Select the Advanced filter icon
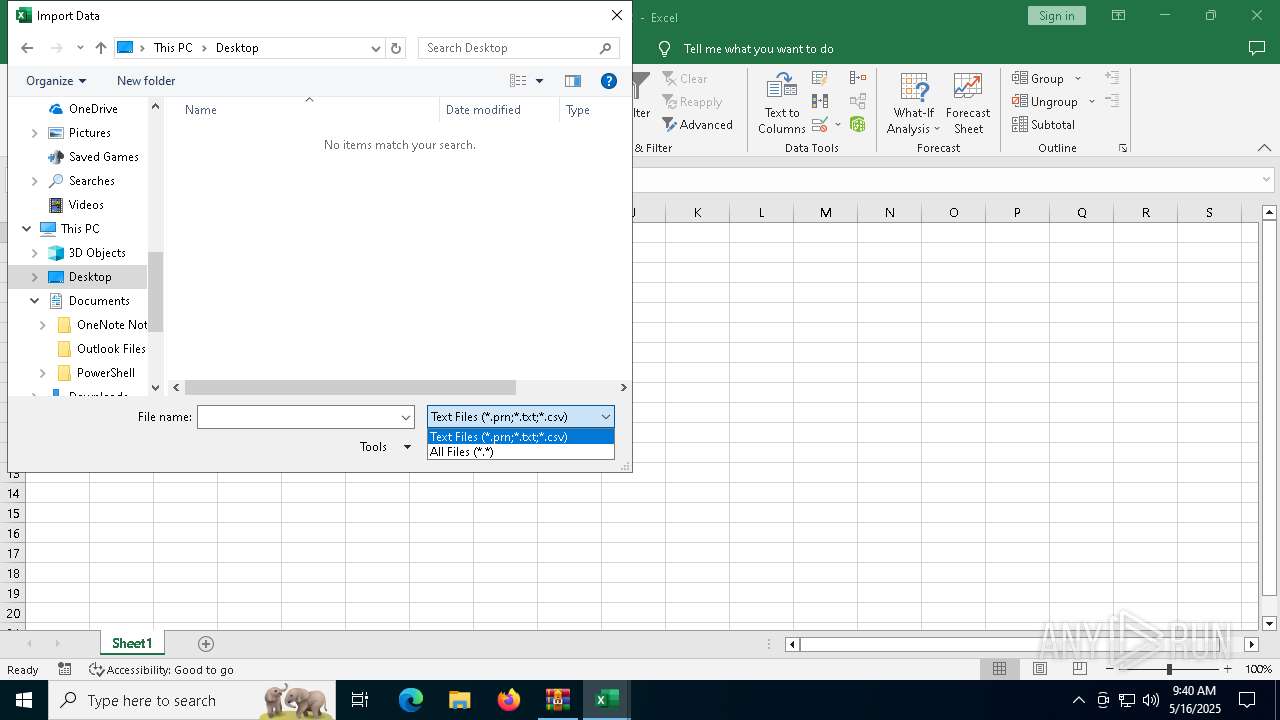Viewport: 1280px width, 720px height. [697, 125]
